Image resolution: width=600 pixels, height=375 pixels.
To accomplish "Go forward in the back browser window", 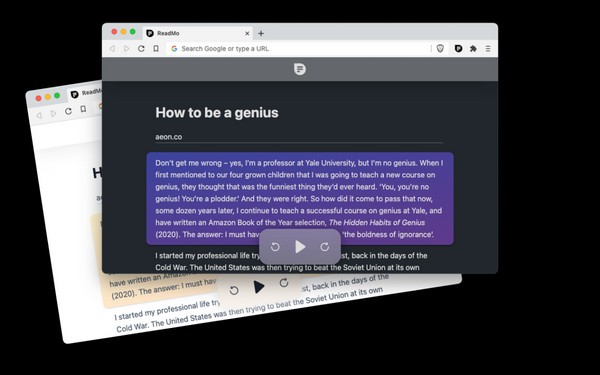I will click(x=53, y=113).
